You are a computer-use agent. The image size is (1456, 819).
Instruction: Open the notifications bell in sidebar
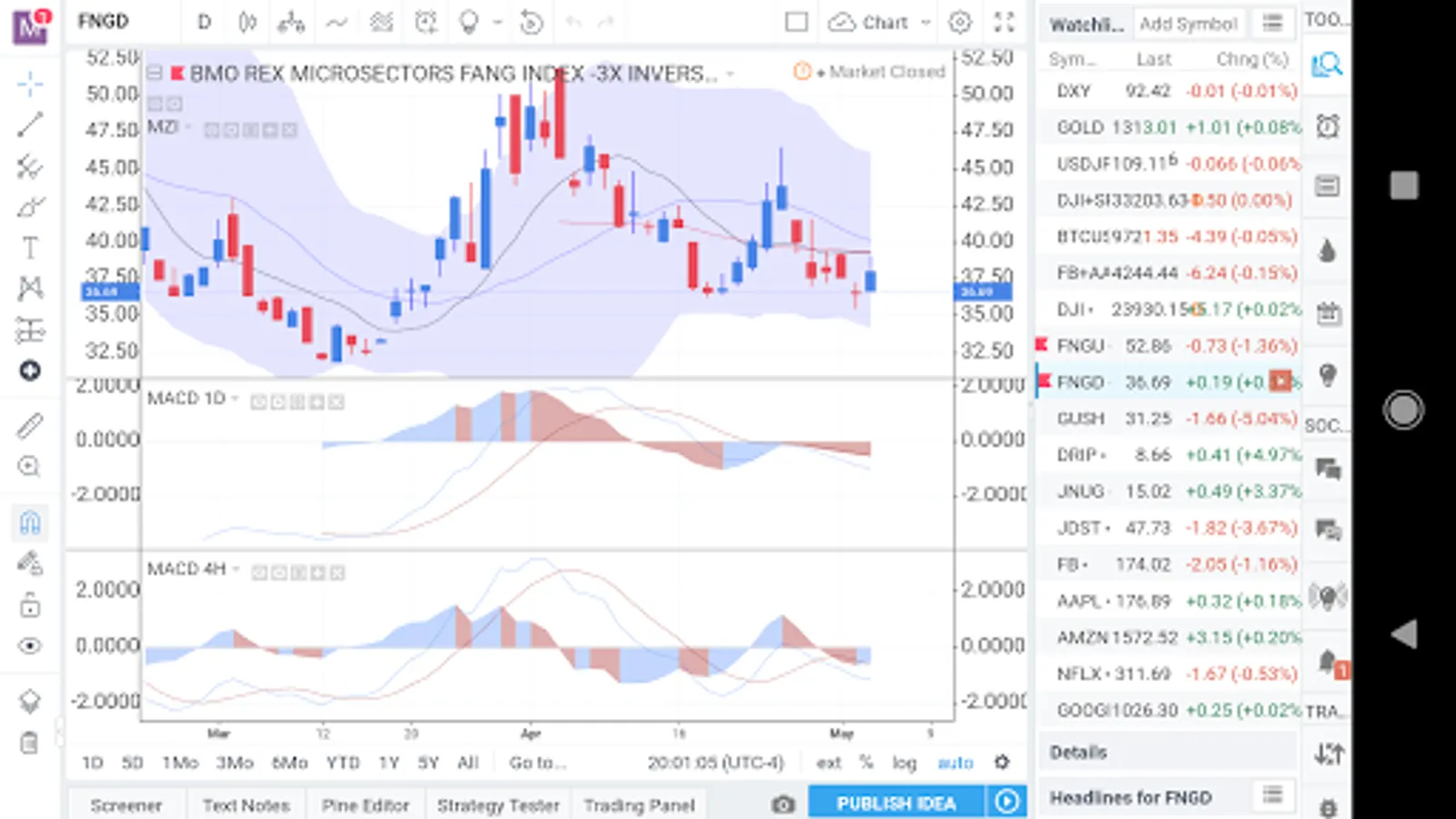click(x=1330, y=662)
